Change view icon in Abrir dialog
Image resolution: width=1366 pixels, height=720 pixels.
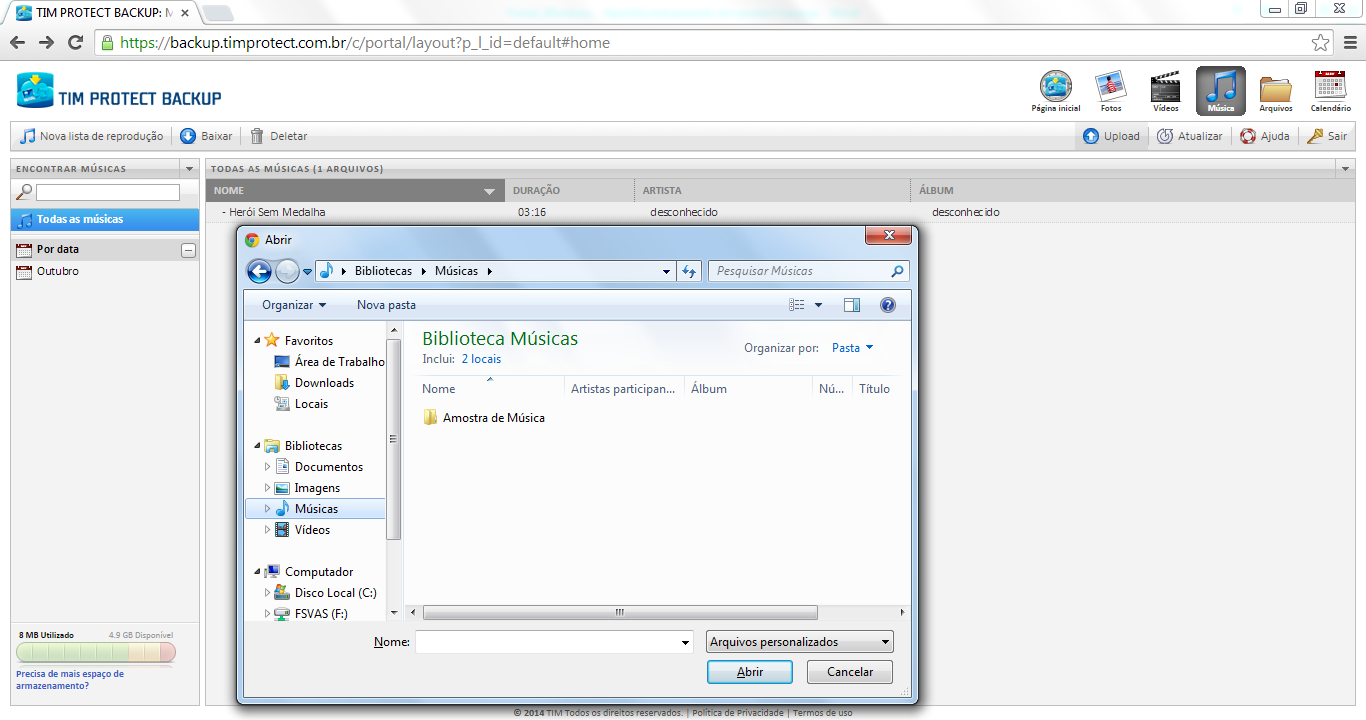tap(797, 305)
